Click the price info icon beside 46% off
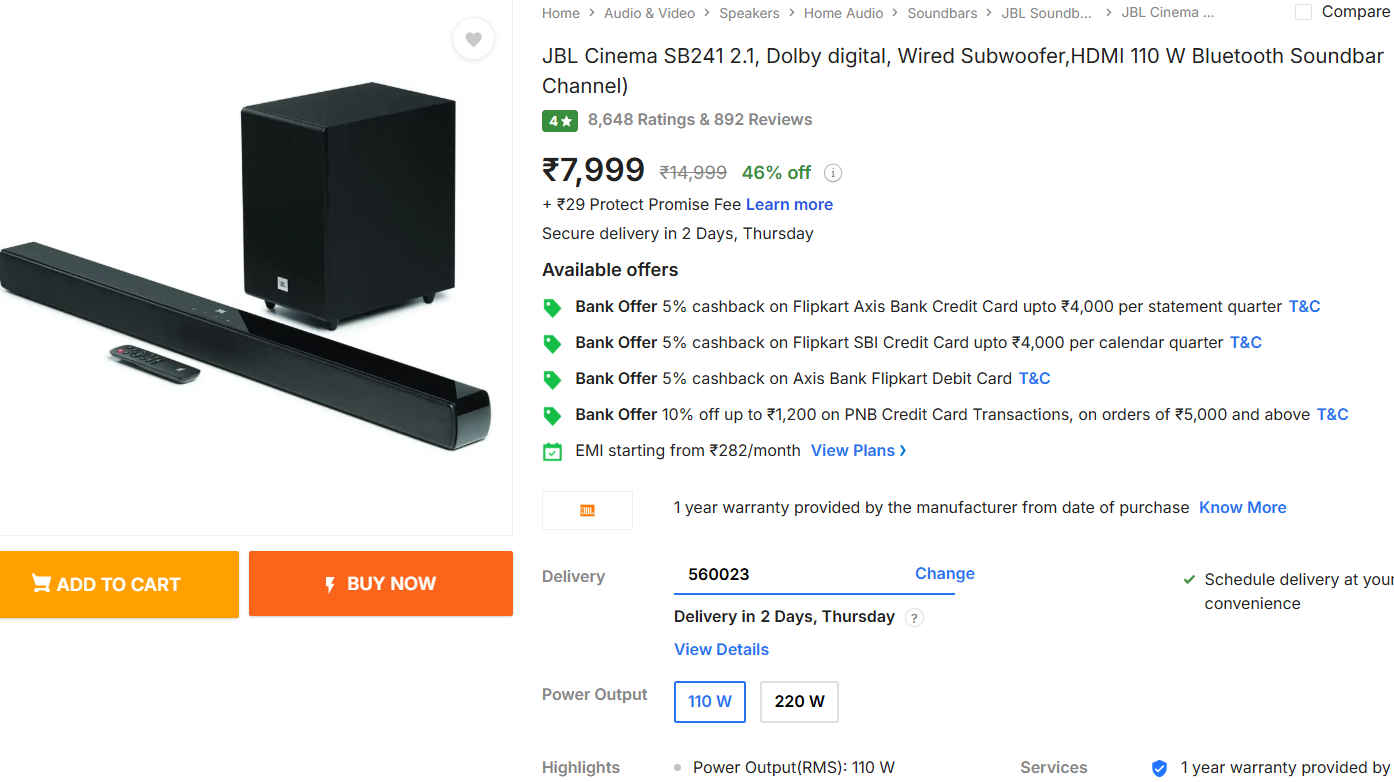The image size is (1394, 782). 832,173
